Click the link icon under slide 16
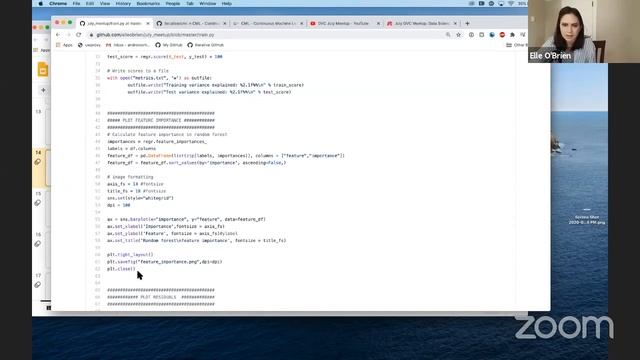 tap(38, 244)
